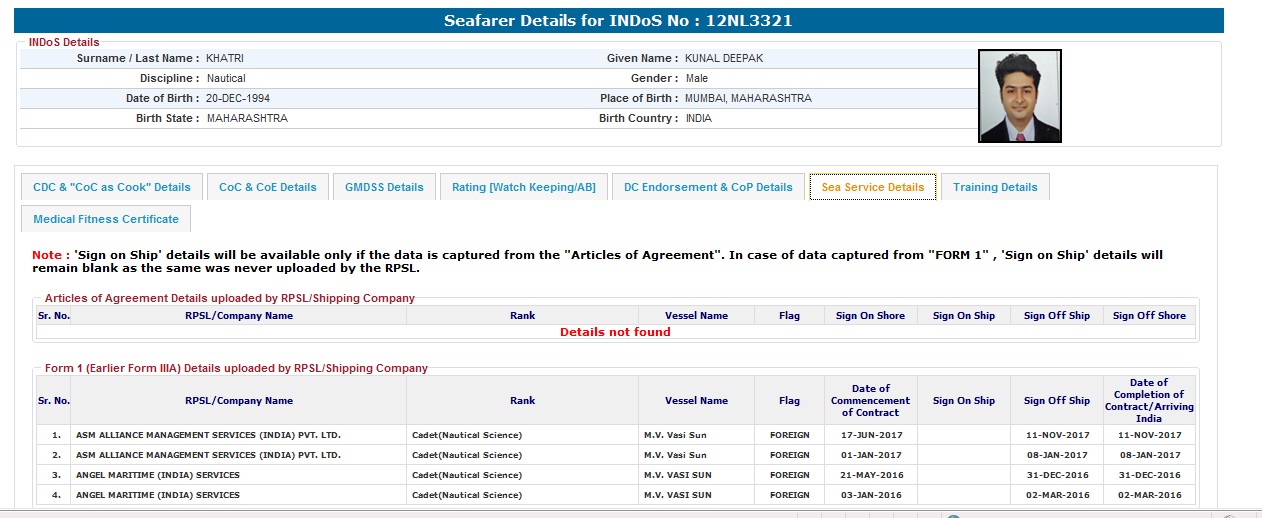Click the 21-MAY-2016 commencement date cell
The width and height of the screenshot is (1262, 518).
pyautogui.click(x=870, y=475)
